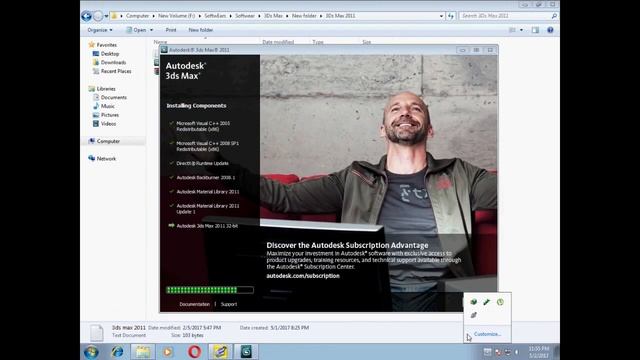Launch Opera browser from the taskbar
The height and width of the screenshot is (360, 640).
(x=194, y=351)
